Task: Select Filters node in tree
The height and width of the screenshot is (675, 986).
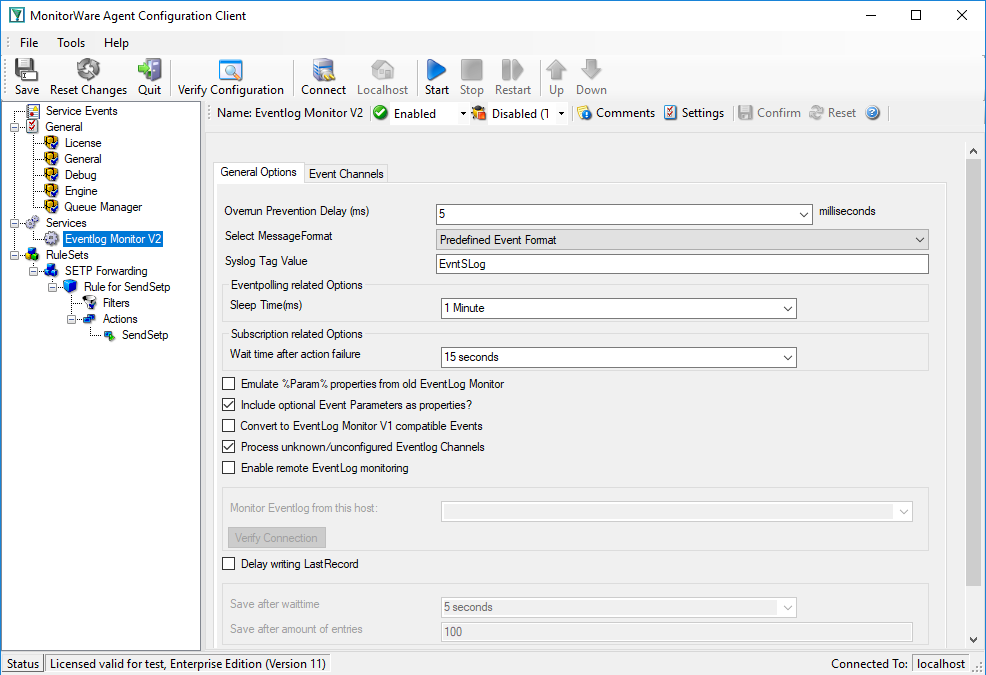Action: pyautogui.click(x=116, y=303)
